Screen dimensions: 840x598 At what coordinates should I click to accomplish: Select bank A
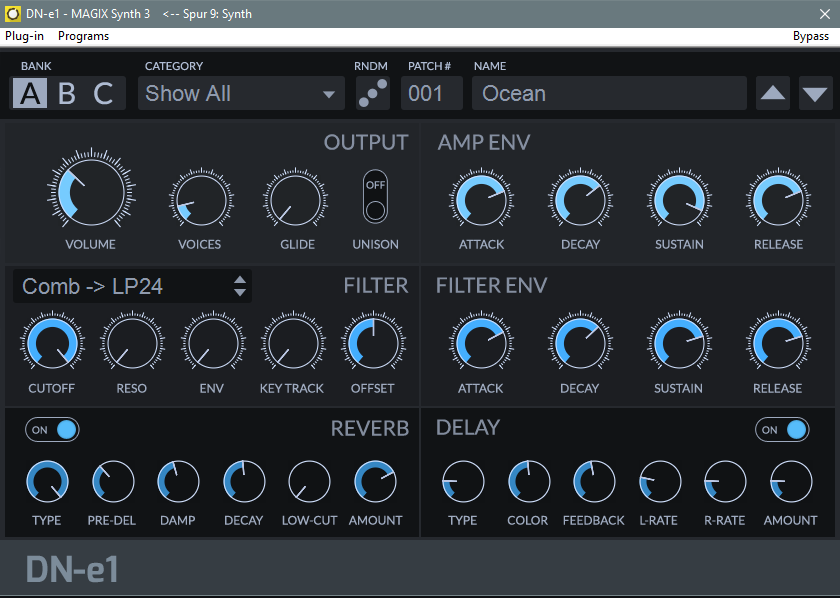tap(30, 93)
